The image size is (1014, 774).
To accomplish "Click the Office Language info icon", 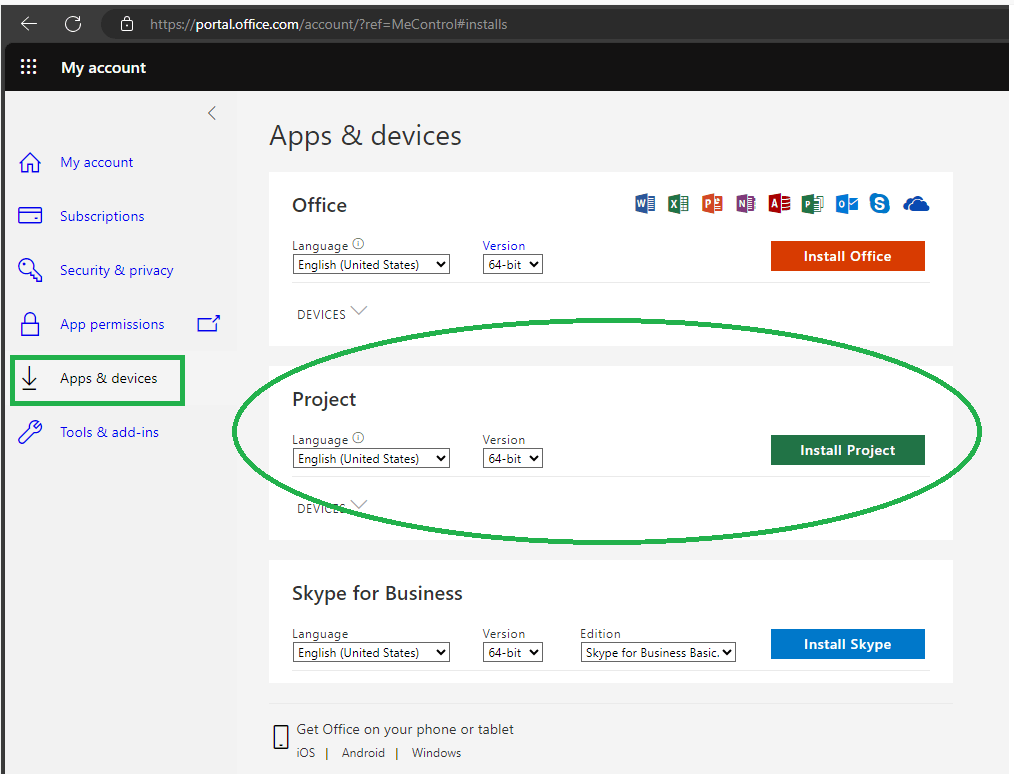I will point(358,244).
